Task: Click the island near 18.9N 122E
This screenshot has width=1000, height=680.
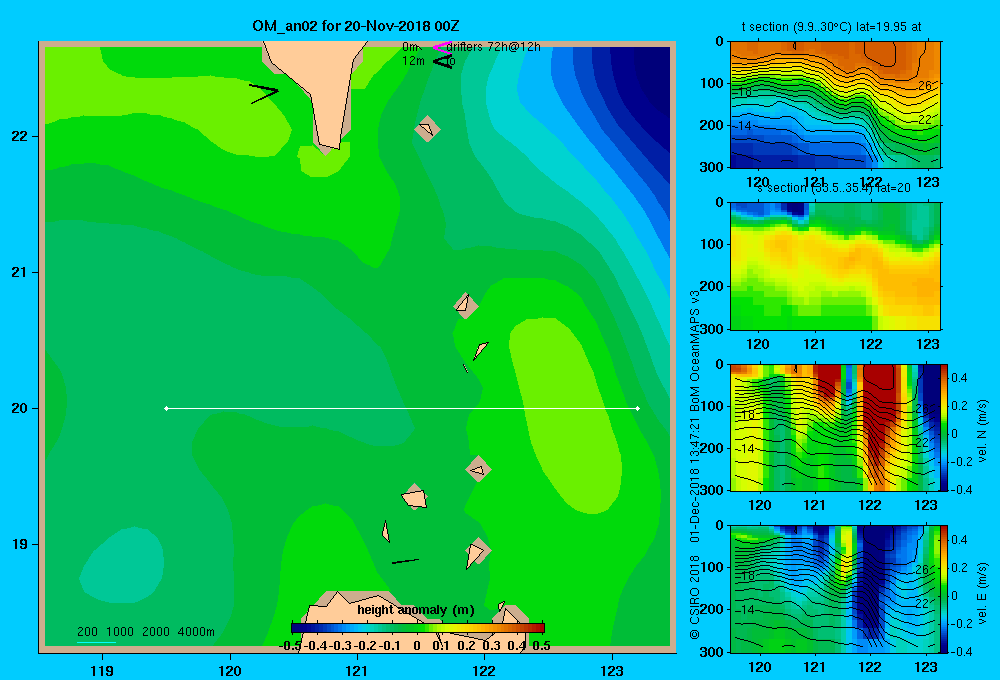Action: tap(476, 552)
